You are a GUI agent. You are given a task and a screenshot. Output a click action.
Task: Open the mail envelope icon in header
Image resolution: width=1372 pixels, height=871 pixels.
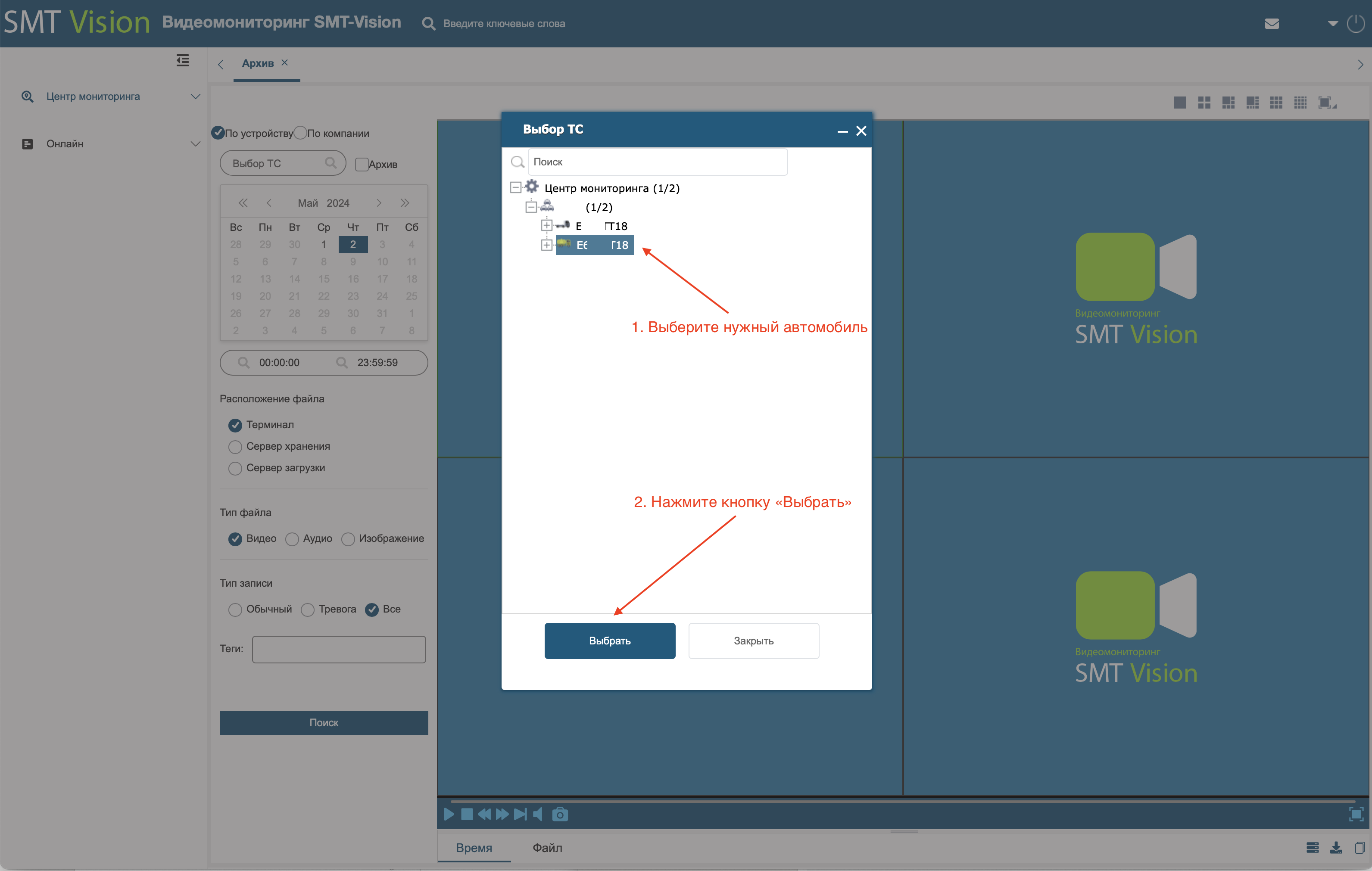(x=1272, y=23)
